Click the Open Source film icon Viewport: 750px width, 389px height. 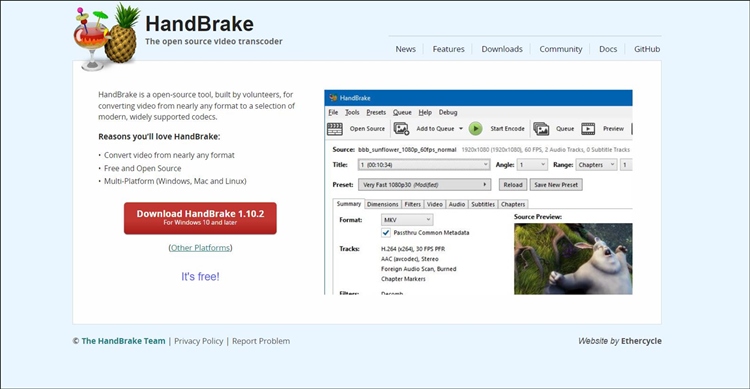pos(335,129)
